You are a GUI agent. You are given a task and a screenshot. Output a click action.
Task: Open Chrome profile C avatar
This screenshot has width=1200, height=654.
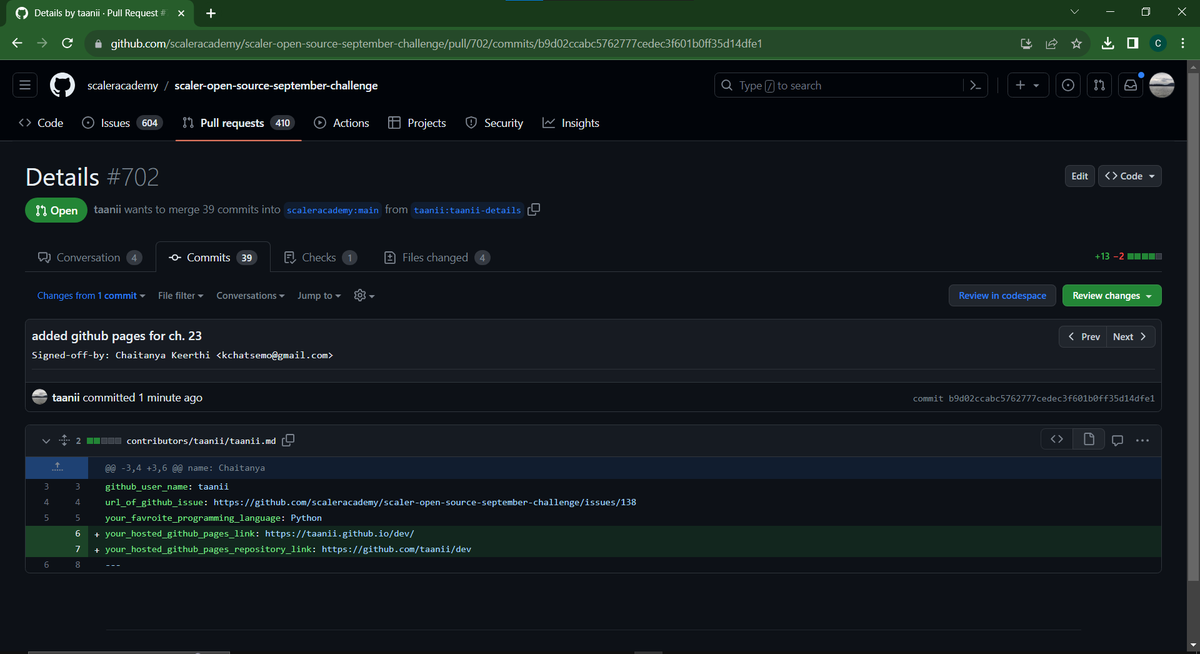[x=1157, y=44]
